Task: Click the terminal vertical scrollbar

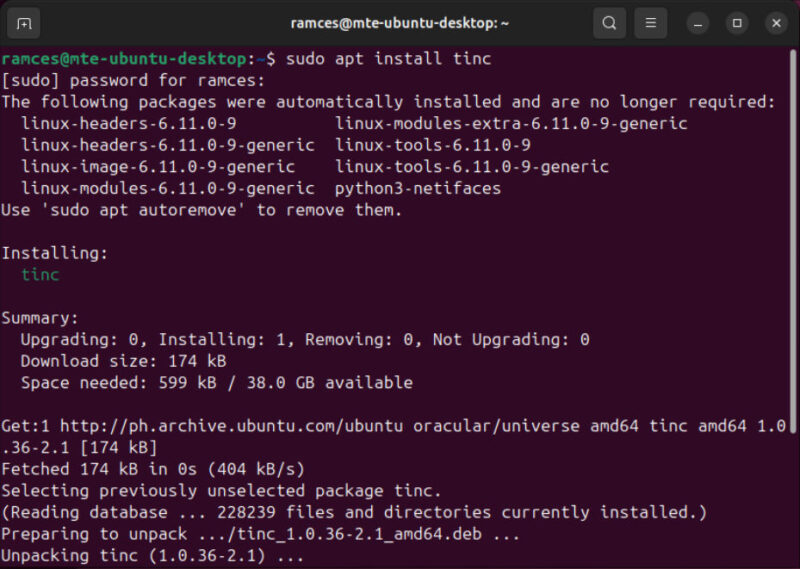Action: [x=793, y=241]
